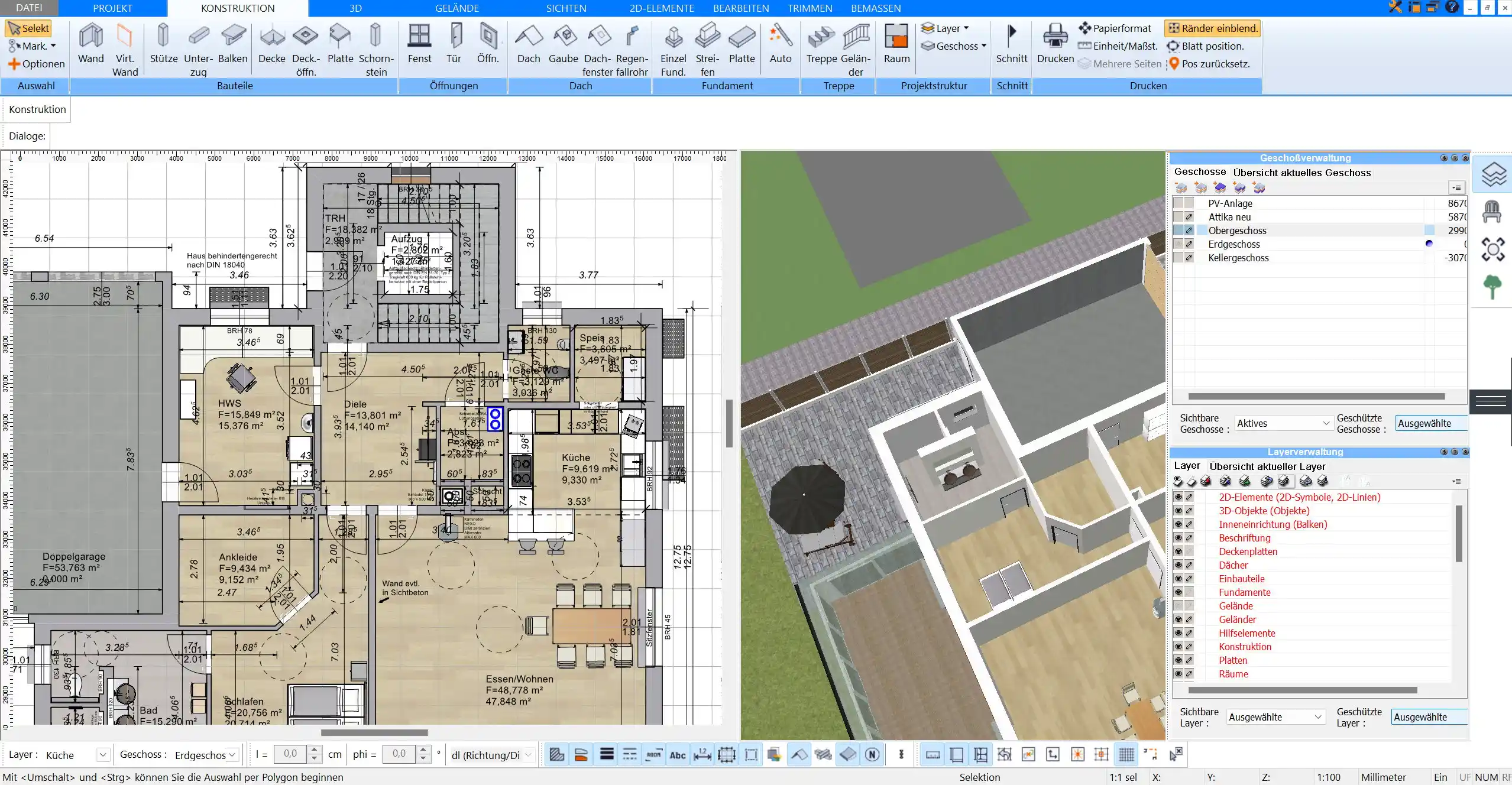Toggle grid display icon in bottom toolbar
Screen dimensions: 1512x785
1126,755
